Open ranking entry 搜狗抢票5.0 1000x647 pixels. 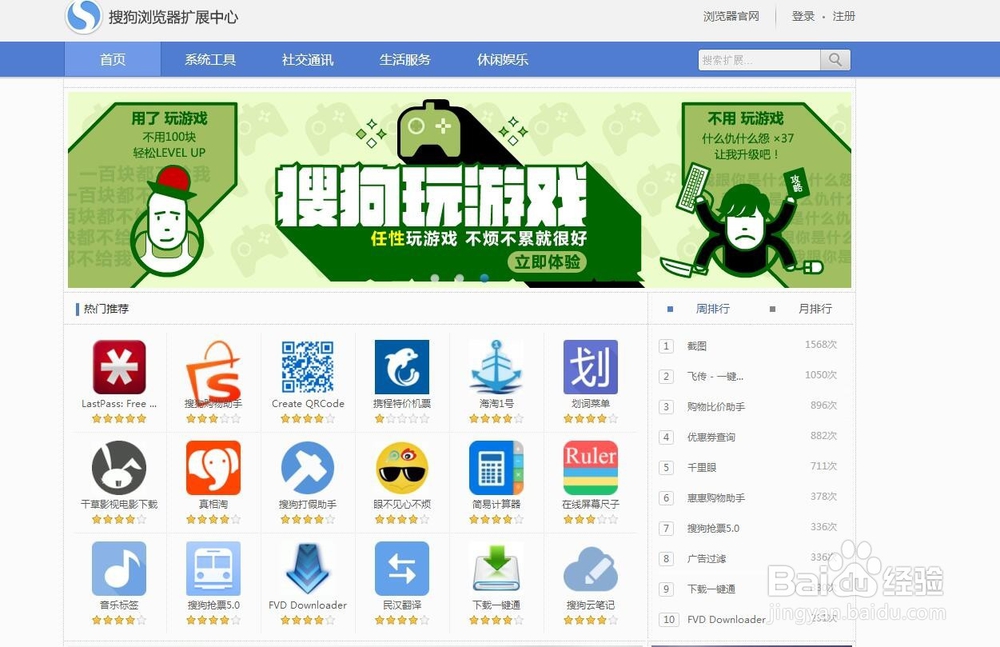(713, 528)
